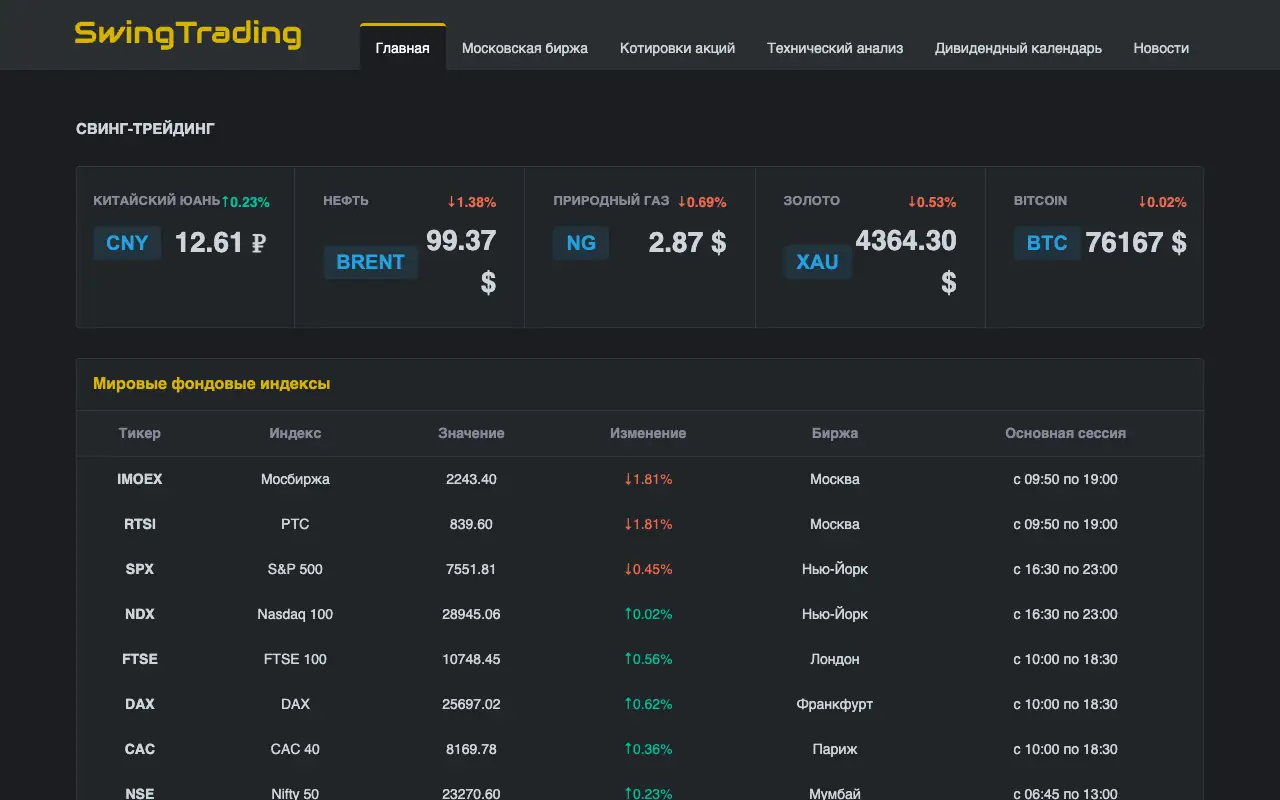Click the XAU ticker badge

817,262
